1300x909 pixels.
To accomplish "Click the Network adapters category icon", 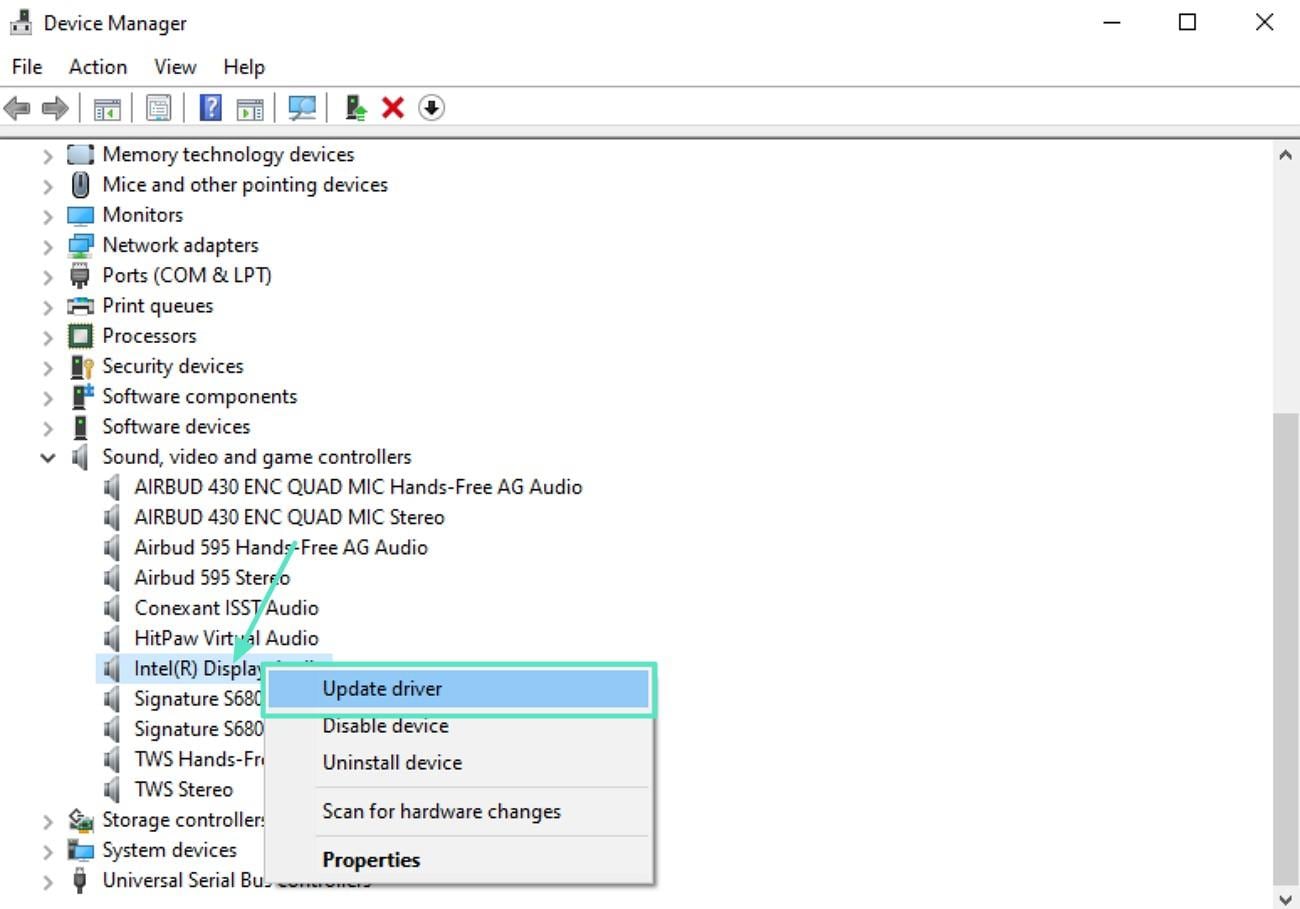I will (x=80, y=245).
